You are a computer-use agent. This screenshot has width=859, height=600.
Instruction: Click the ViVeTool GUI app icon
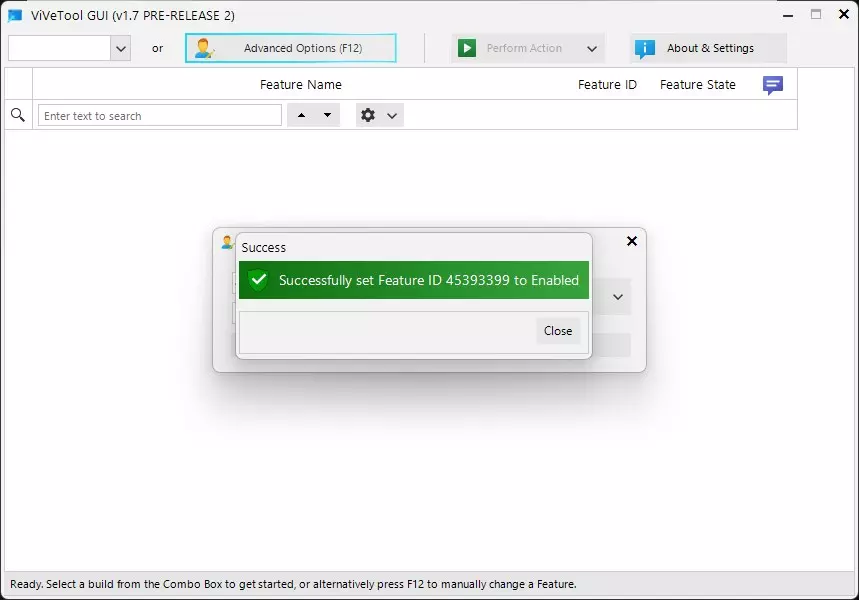(15, 15)
